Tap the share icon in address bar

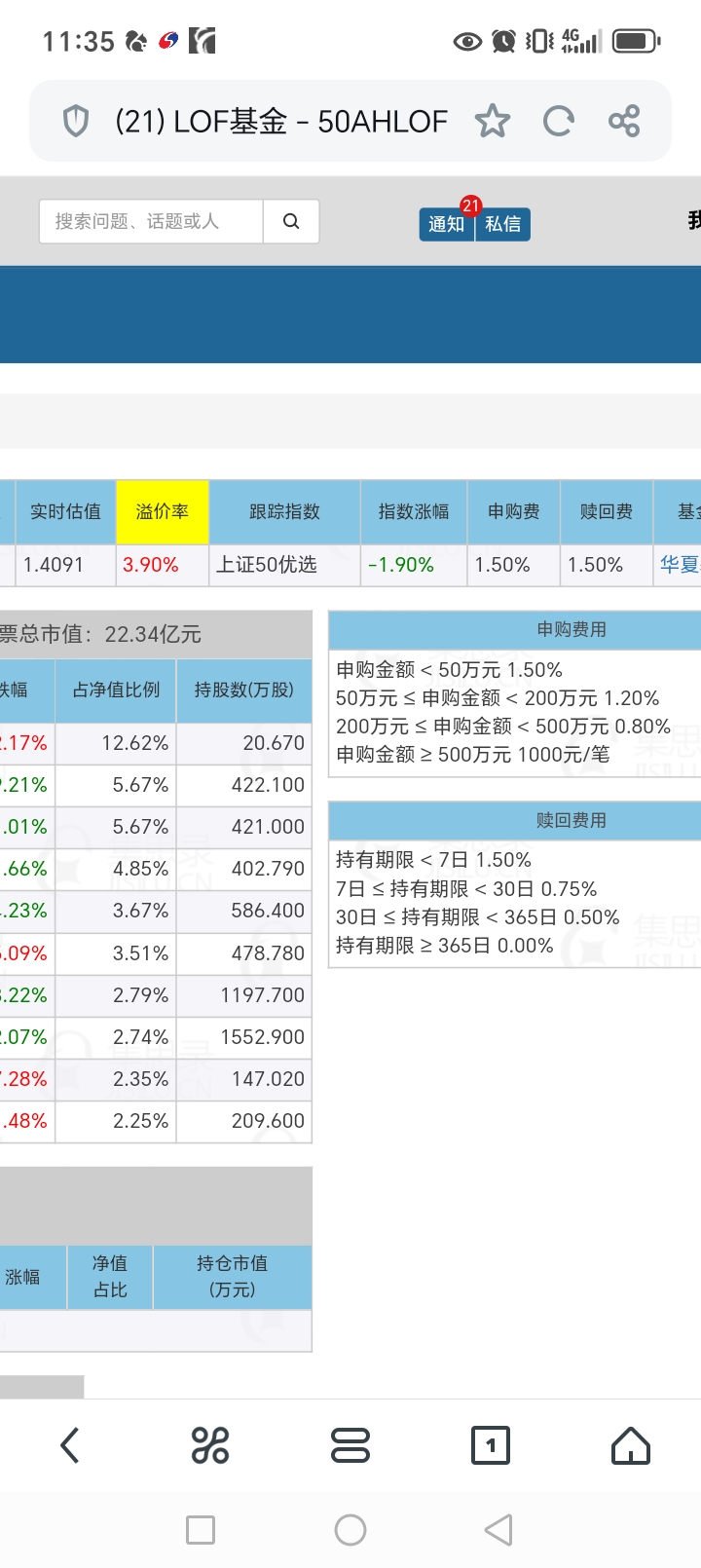[624, 122]
